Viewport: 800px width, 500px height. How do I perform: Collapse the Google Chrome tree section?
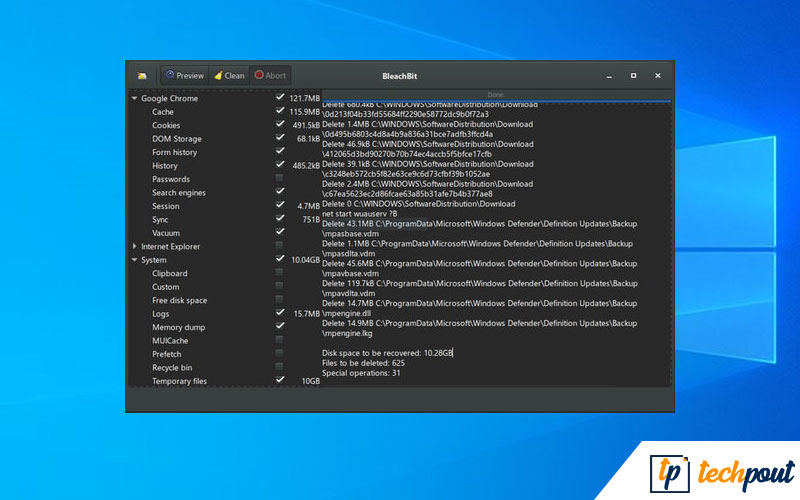click(x=134, y=98)
